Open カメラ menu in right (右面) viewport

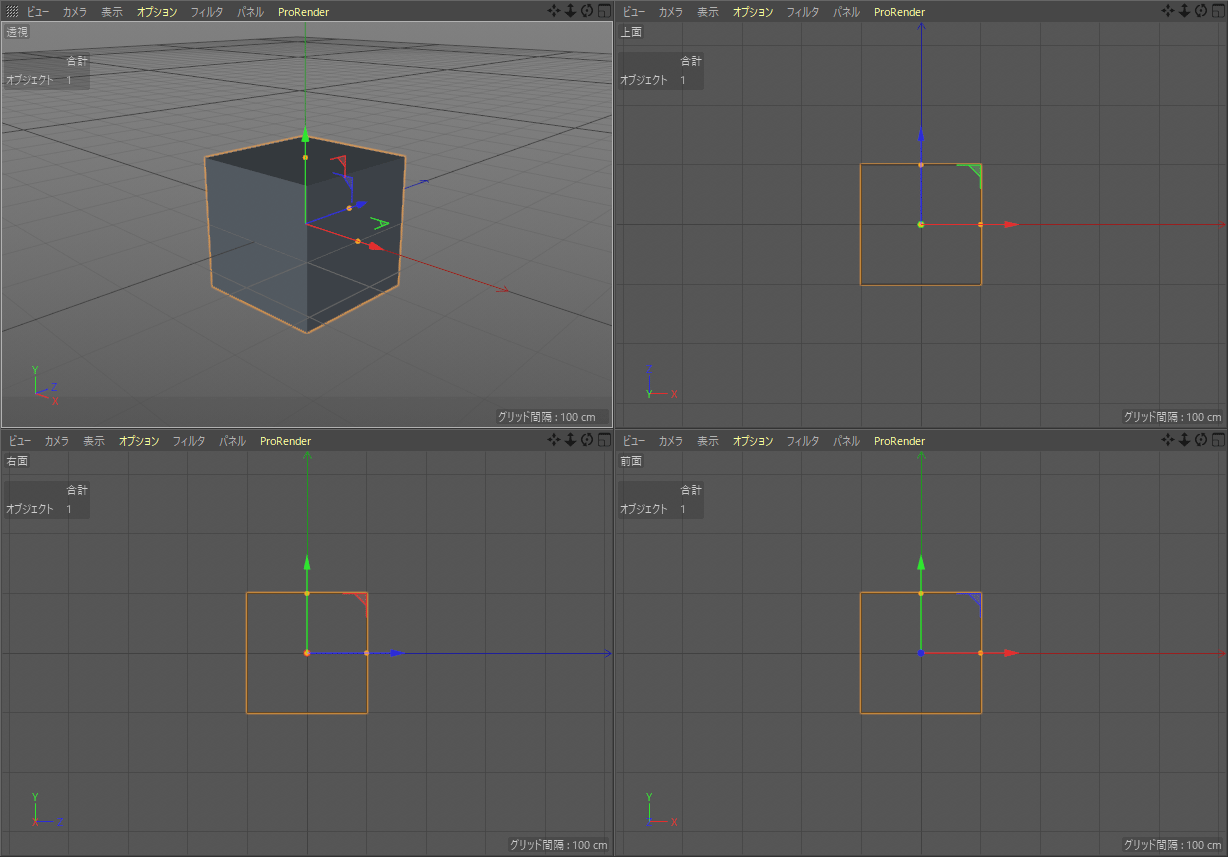click(56, 441)
